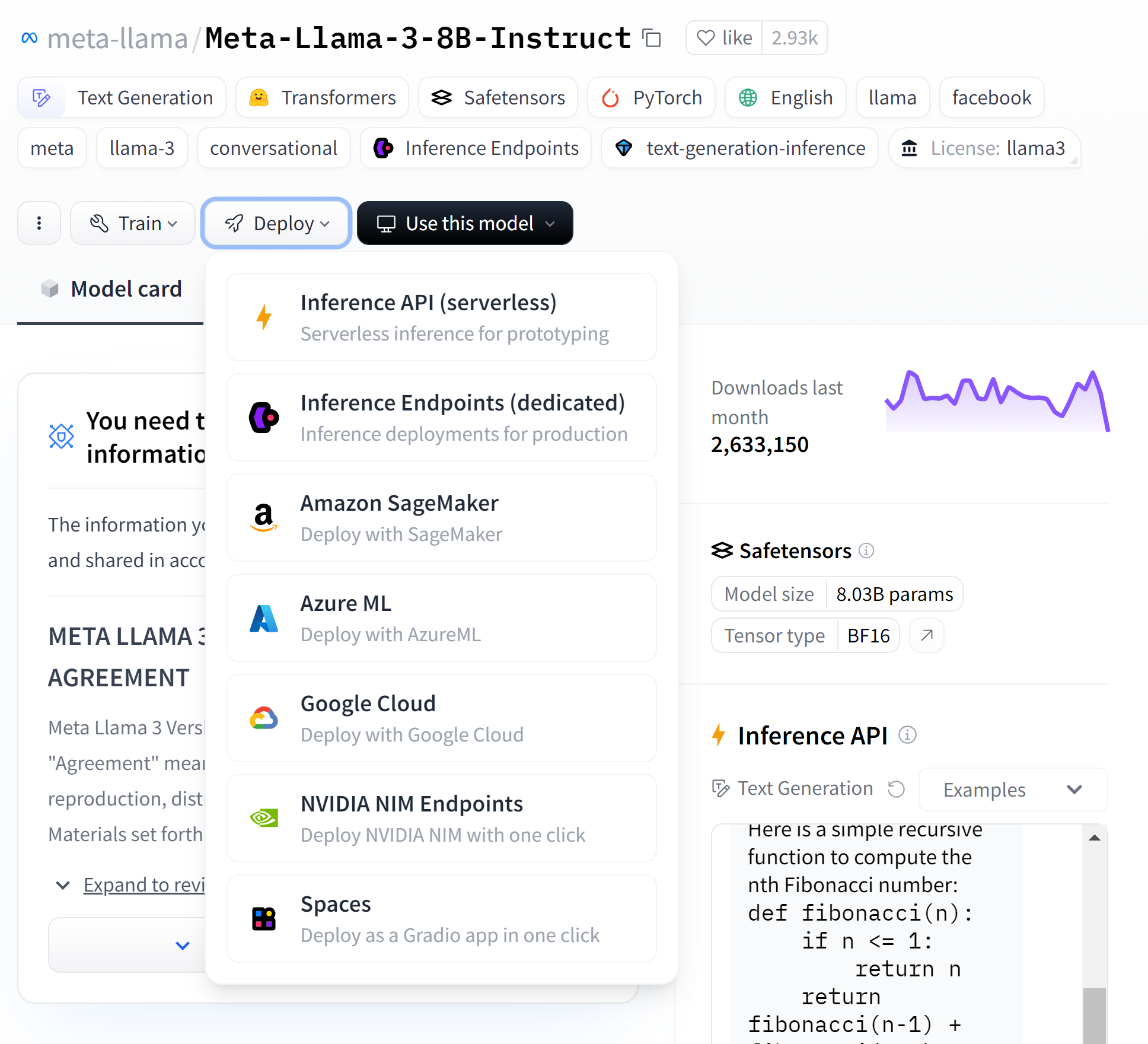The width and height of the screenshot is (1148, 1044).
Task: Select the meta tag
Action: coord(52,148)
